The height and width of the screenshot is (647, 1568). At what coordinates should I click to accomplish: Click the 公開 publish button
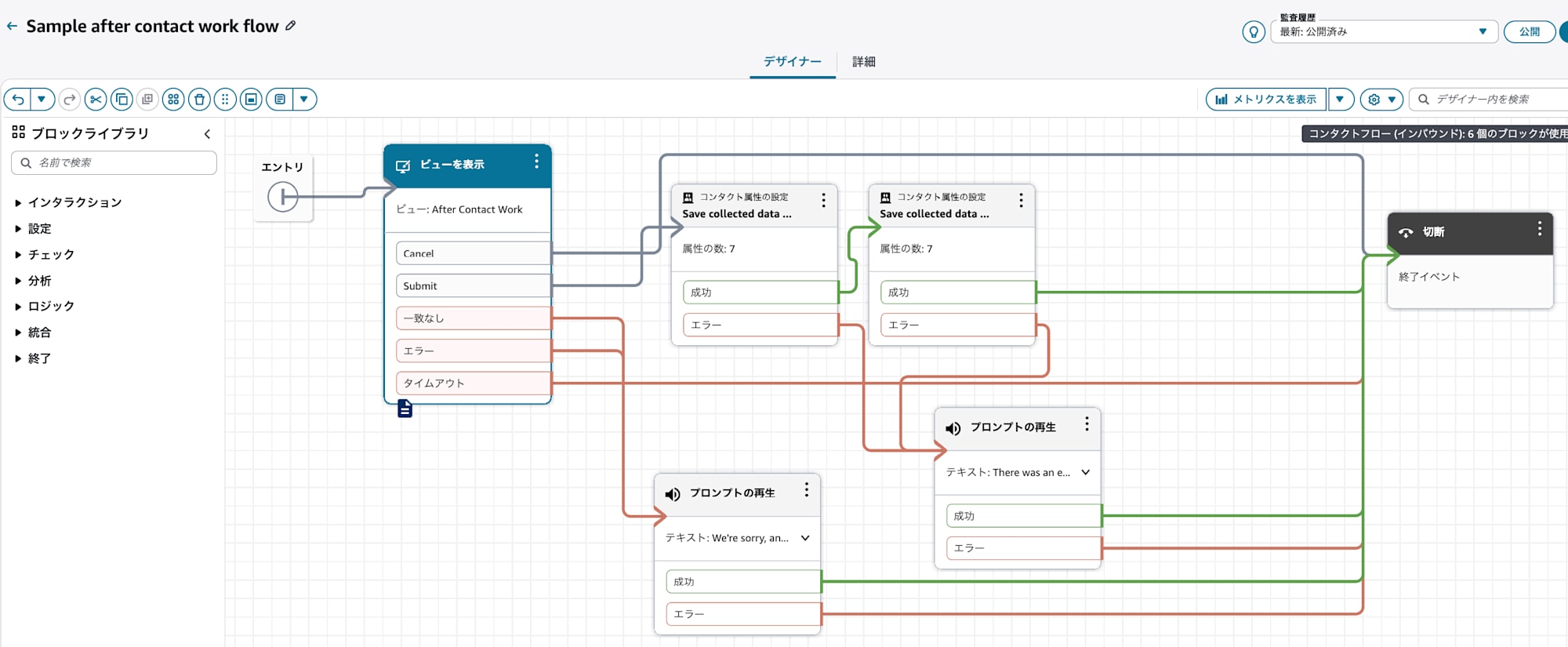coord(1530,32)
